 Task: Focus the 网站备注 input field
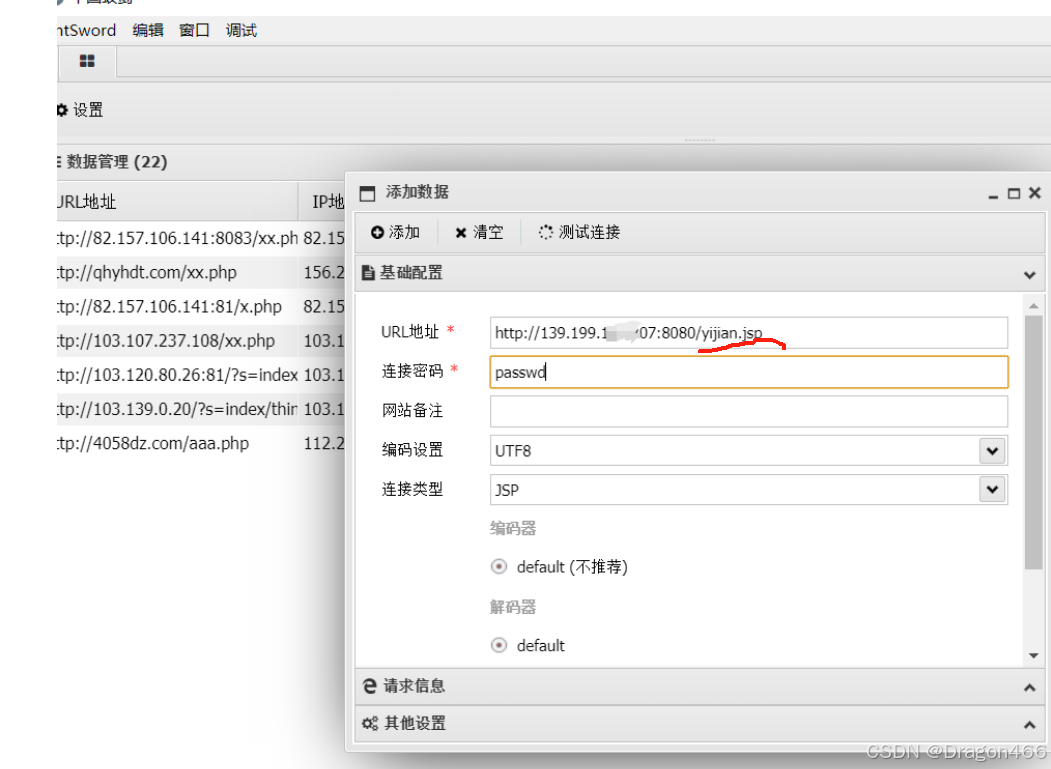click(x=749, y=411)
